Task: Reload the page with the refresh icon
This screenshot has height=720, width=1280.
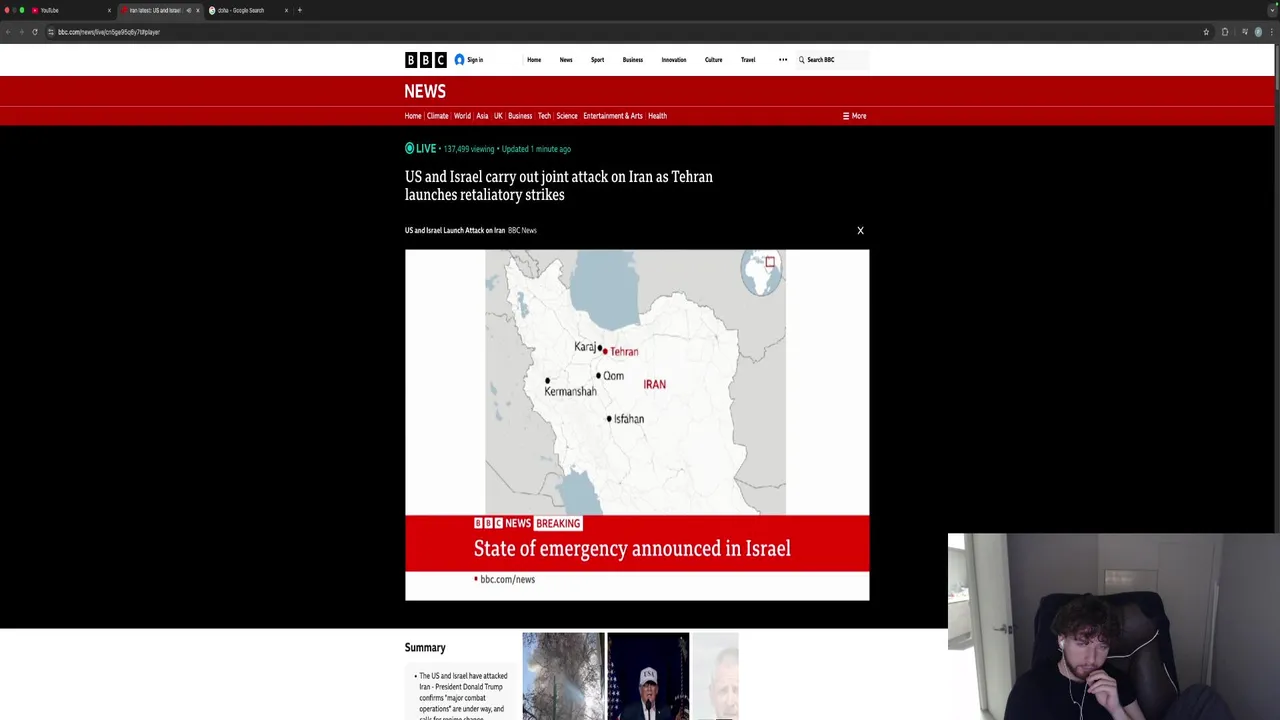Action: point(35,32)
